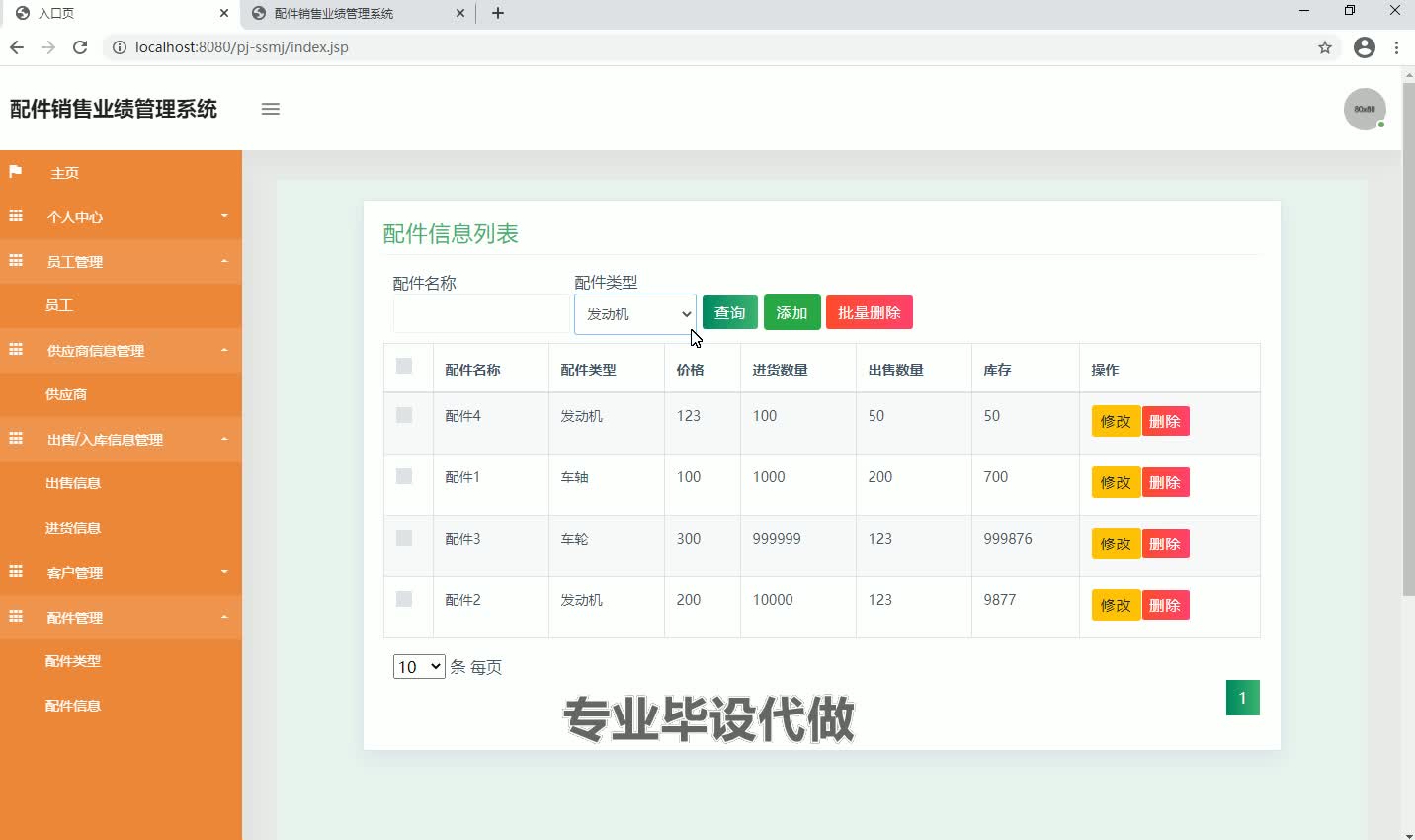This screenshot has width=1415, height=840.
Task: Click 修改 for row 配件4
Action: [x=1116, y=421]
